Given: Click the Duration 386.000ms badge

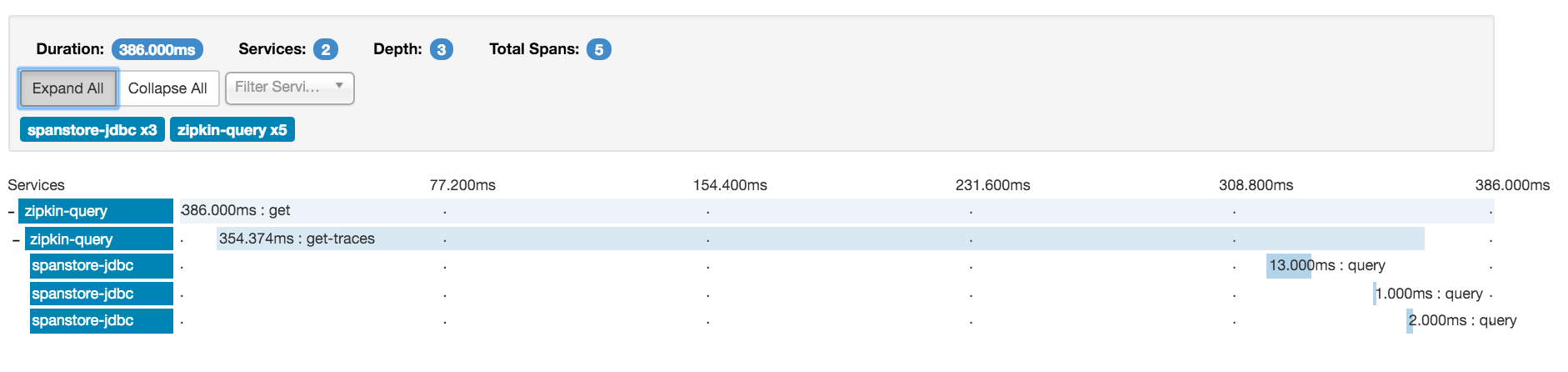Looking at the screenshot, I should [x=157, y=50].
